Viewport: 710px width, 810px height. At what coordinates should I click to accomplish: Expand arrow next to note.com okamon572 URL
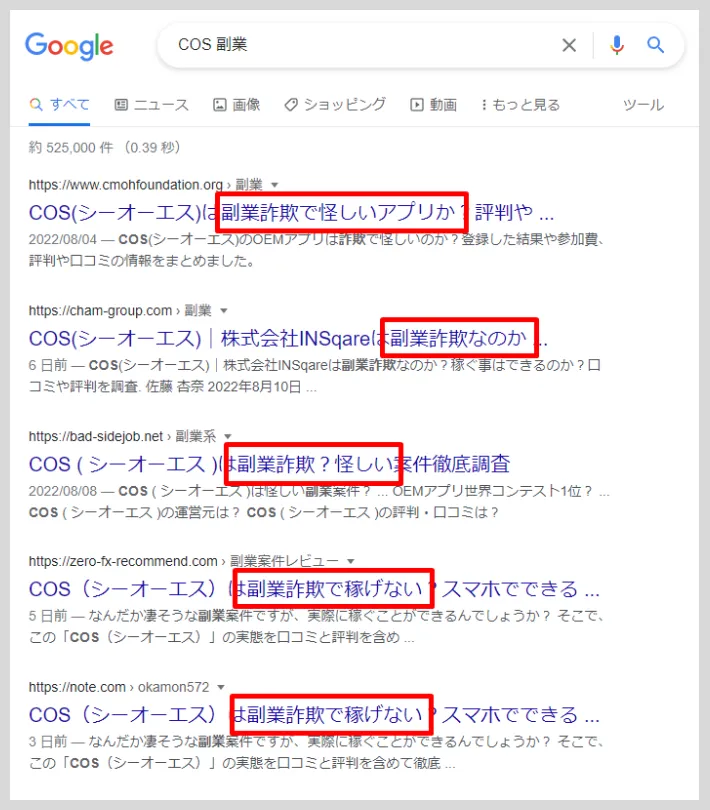222,687
